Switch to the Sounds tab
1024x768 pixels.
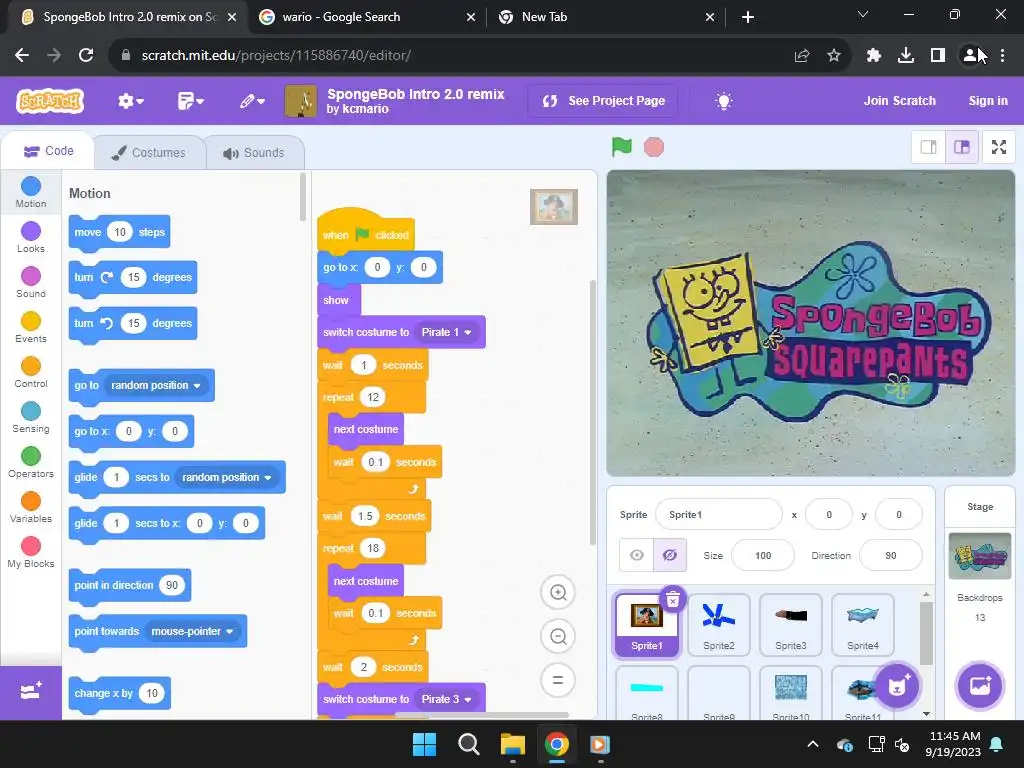pyautogui.click(x=254, y=153)
